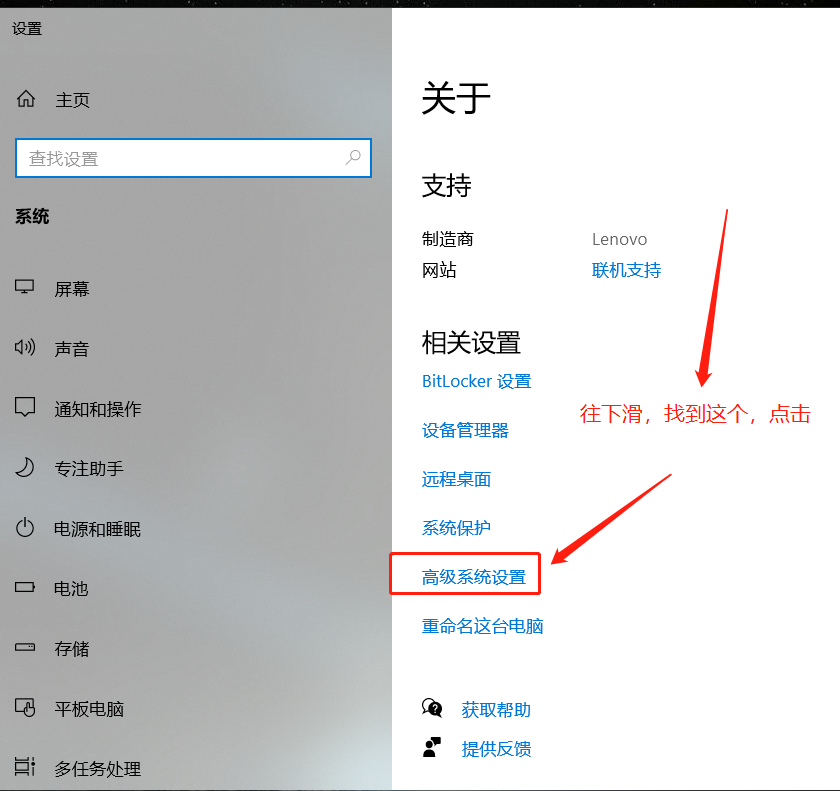
Task: Click the Get help (获取帮助) chat icon
Action: coord(432,709)
